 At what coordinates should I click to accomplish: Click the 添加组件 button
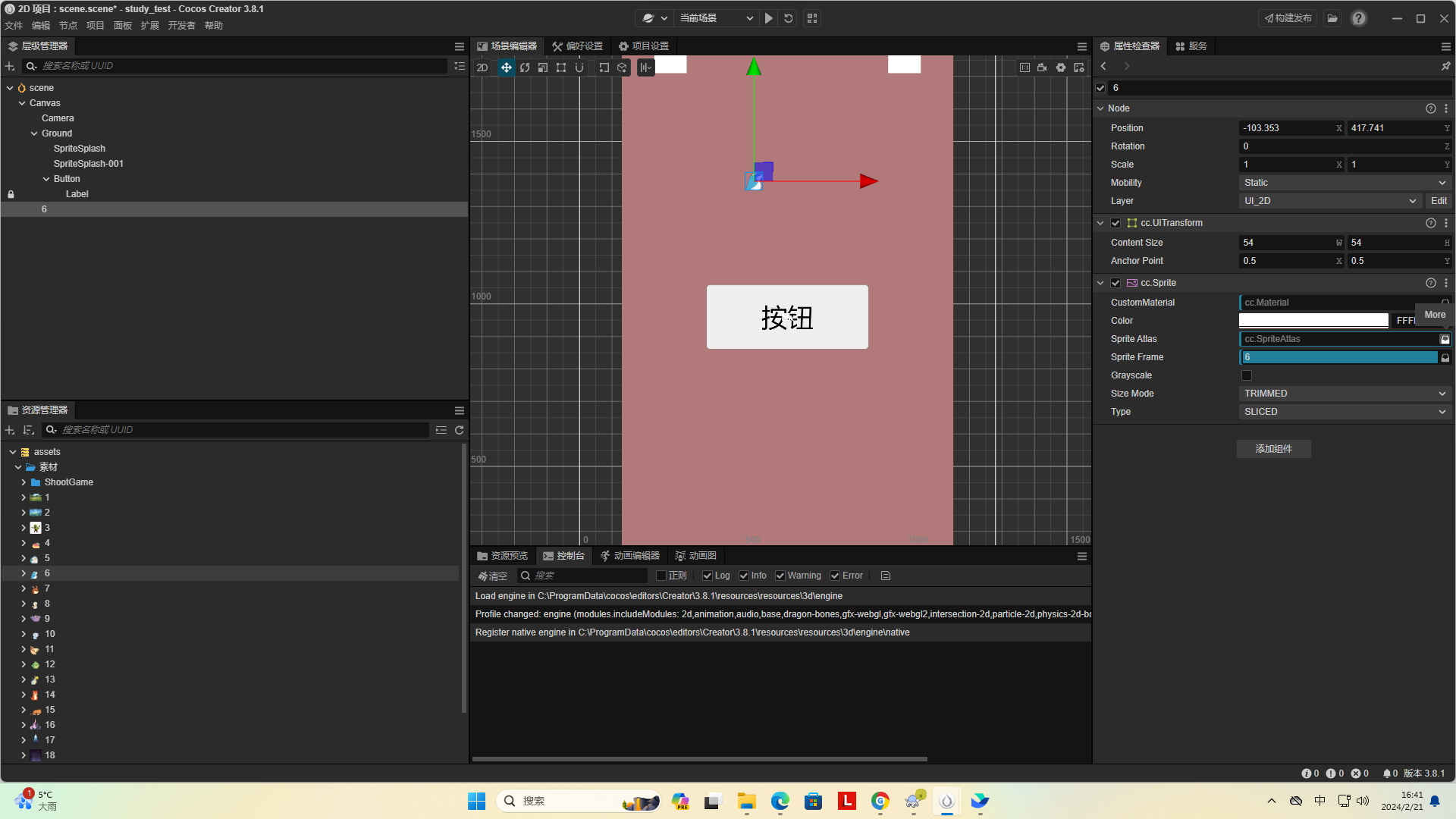1273,449
